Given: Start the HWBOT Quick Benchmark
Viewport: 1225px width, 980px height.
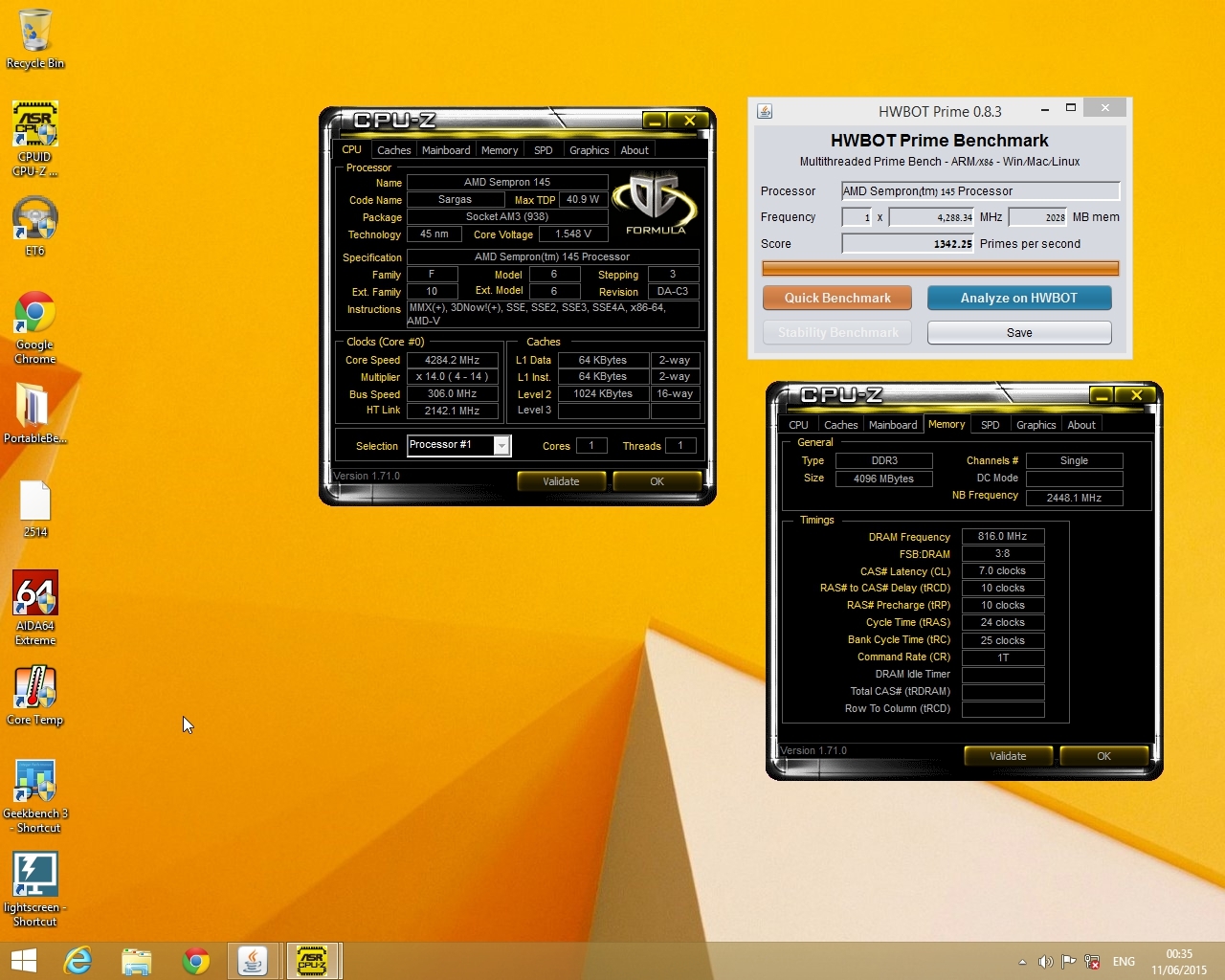Looking at the screenshot, I should click(837, 298).
